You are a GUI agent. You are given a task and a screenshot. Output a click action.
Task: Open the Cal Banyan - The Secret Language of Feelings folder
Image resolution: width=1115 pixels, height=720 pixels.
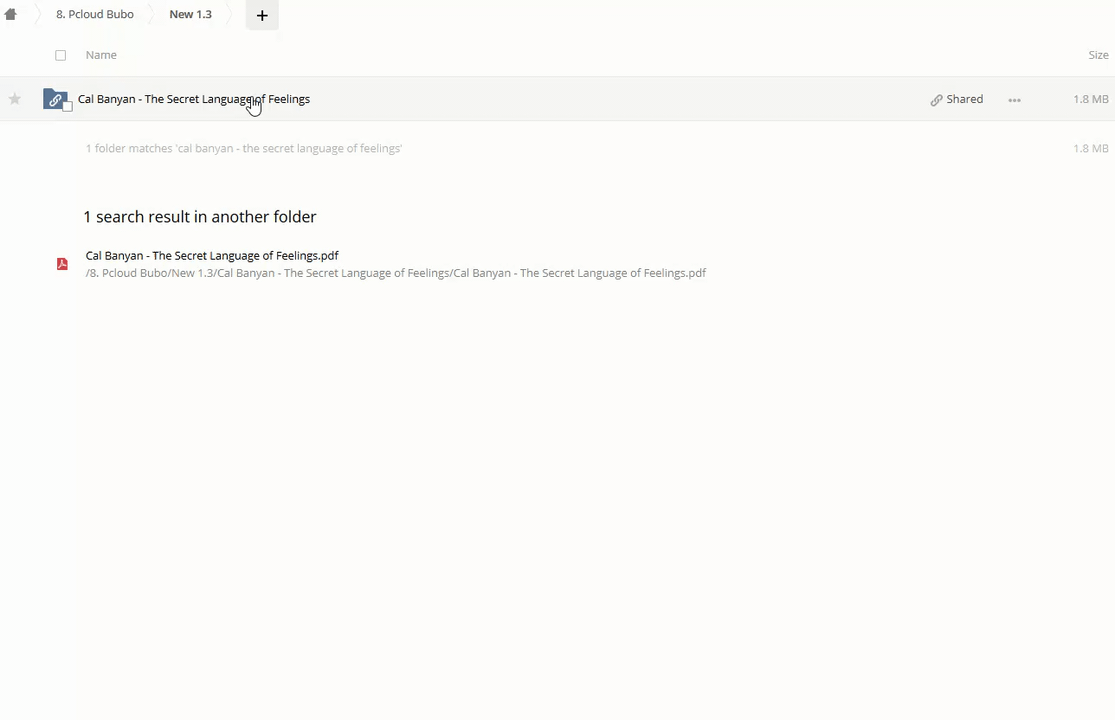click(x=194, y=99)
